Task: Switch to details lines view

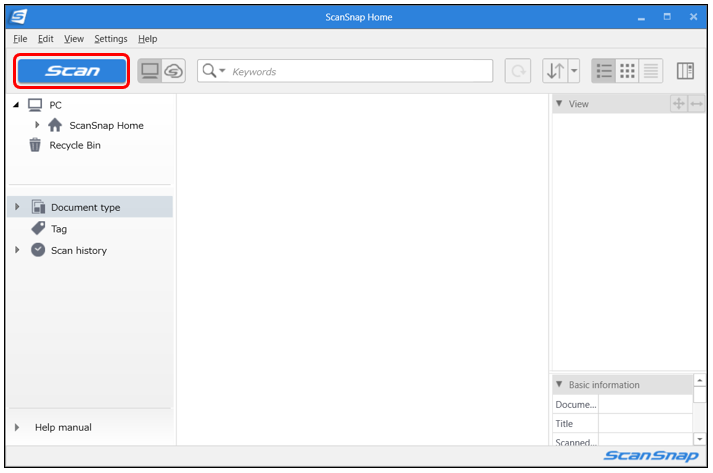Action: [651, 71]
